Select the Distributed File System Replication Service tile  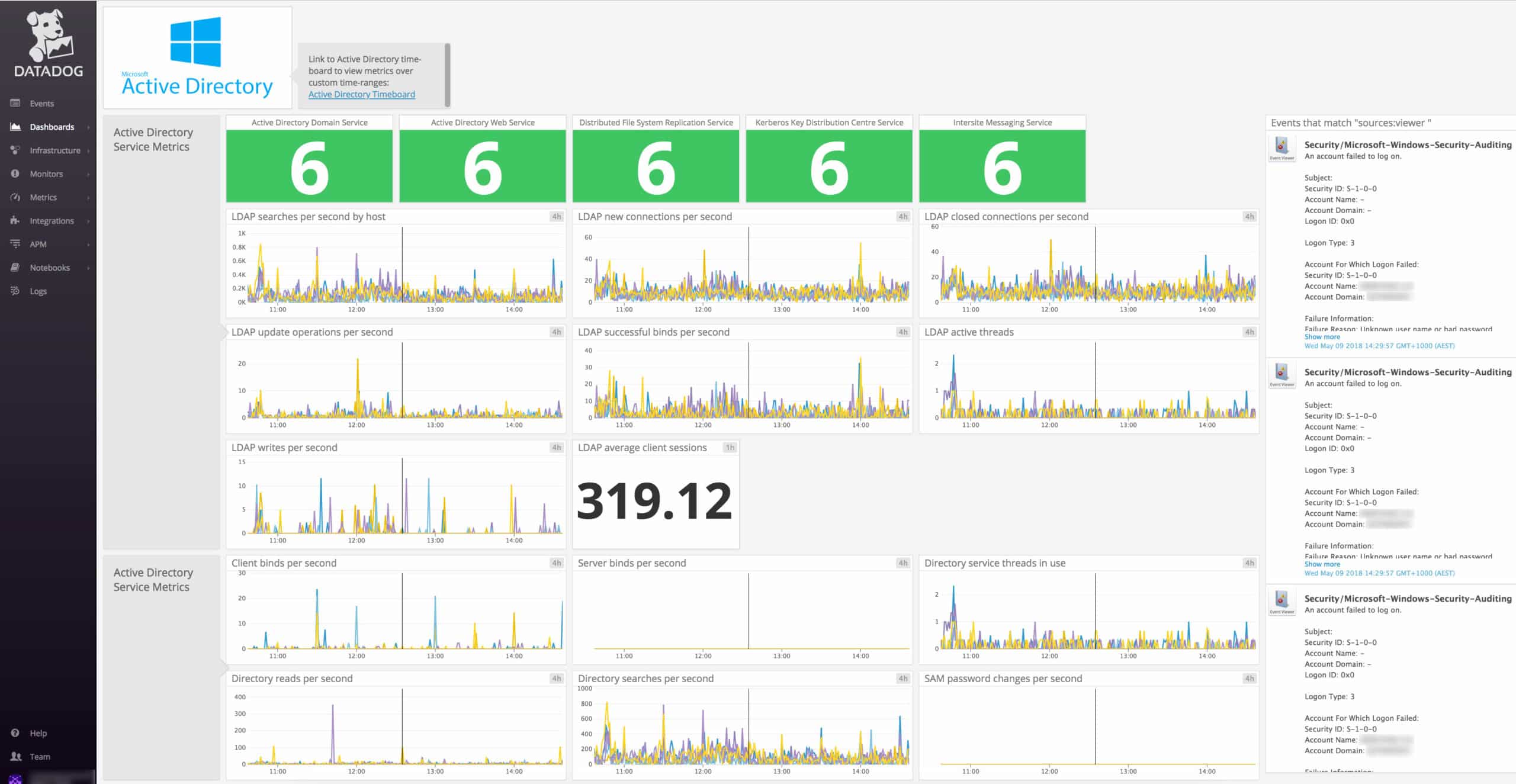(x=656, y=159)
